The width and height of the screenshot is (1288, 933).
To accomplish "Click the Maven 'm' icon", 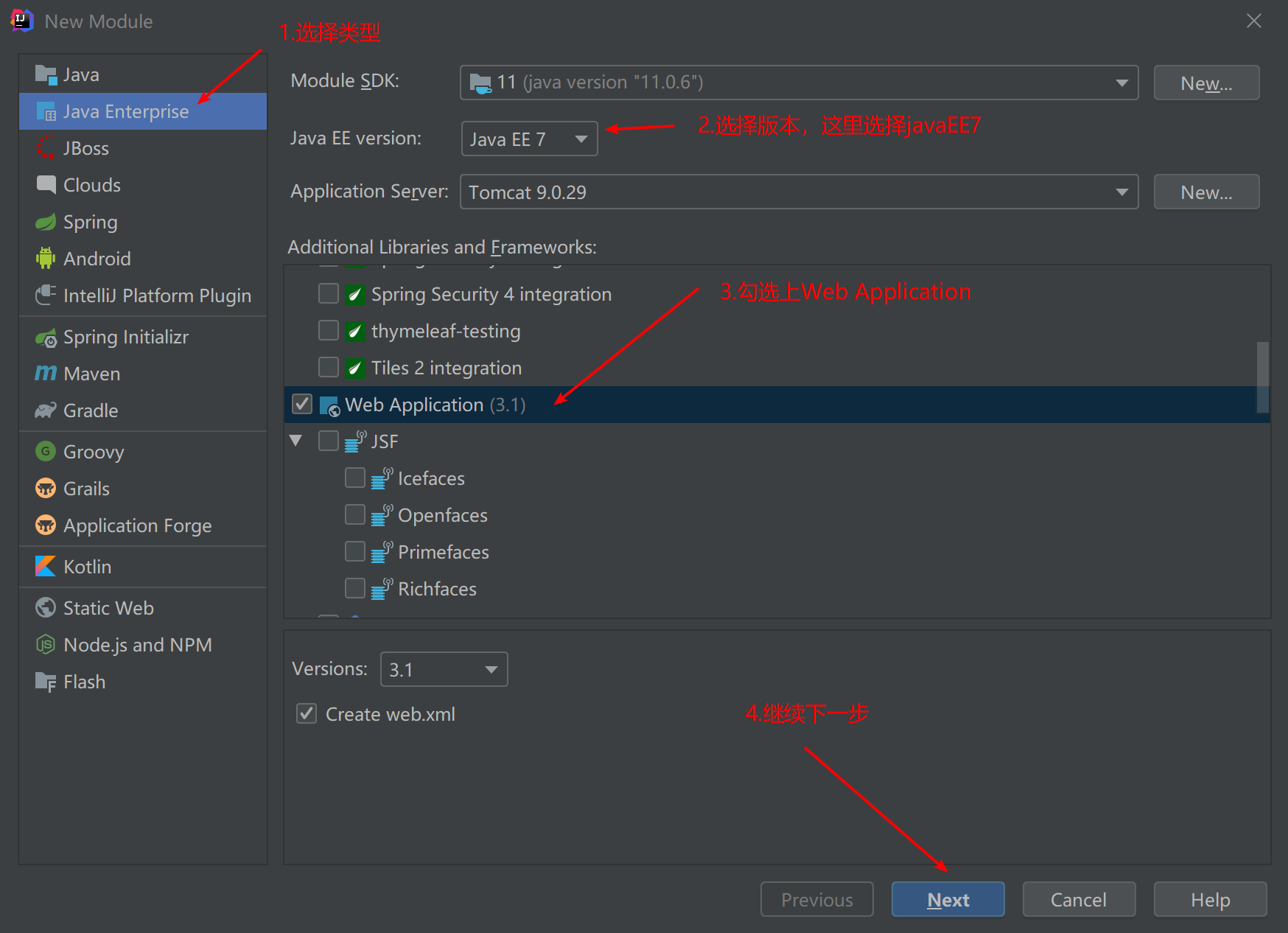I will (x=46, y=374).
